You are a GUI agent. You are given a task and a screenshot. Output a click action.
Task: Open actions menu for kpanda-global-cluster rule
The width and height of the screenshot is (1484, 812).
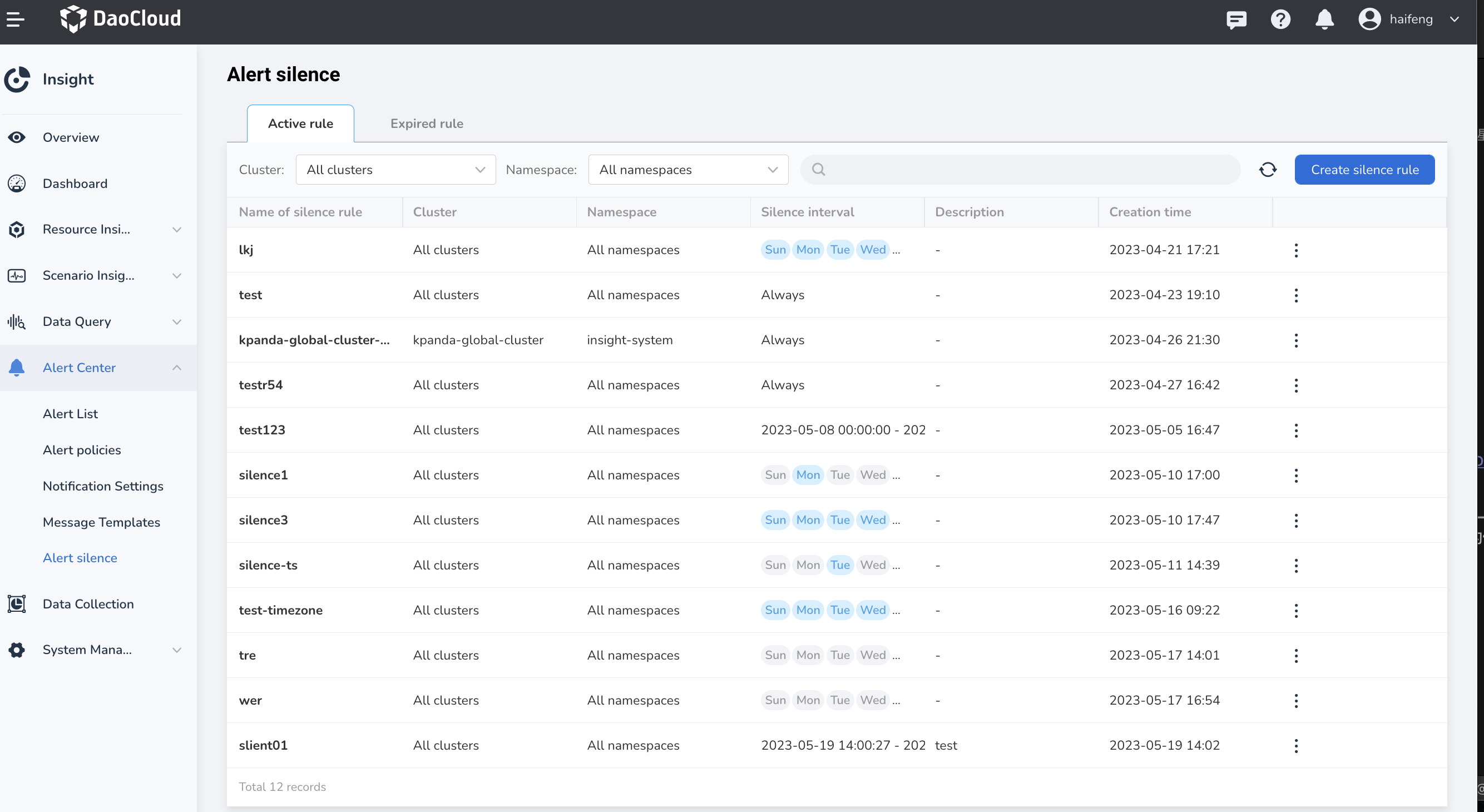coord(1295,340)
